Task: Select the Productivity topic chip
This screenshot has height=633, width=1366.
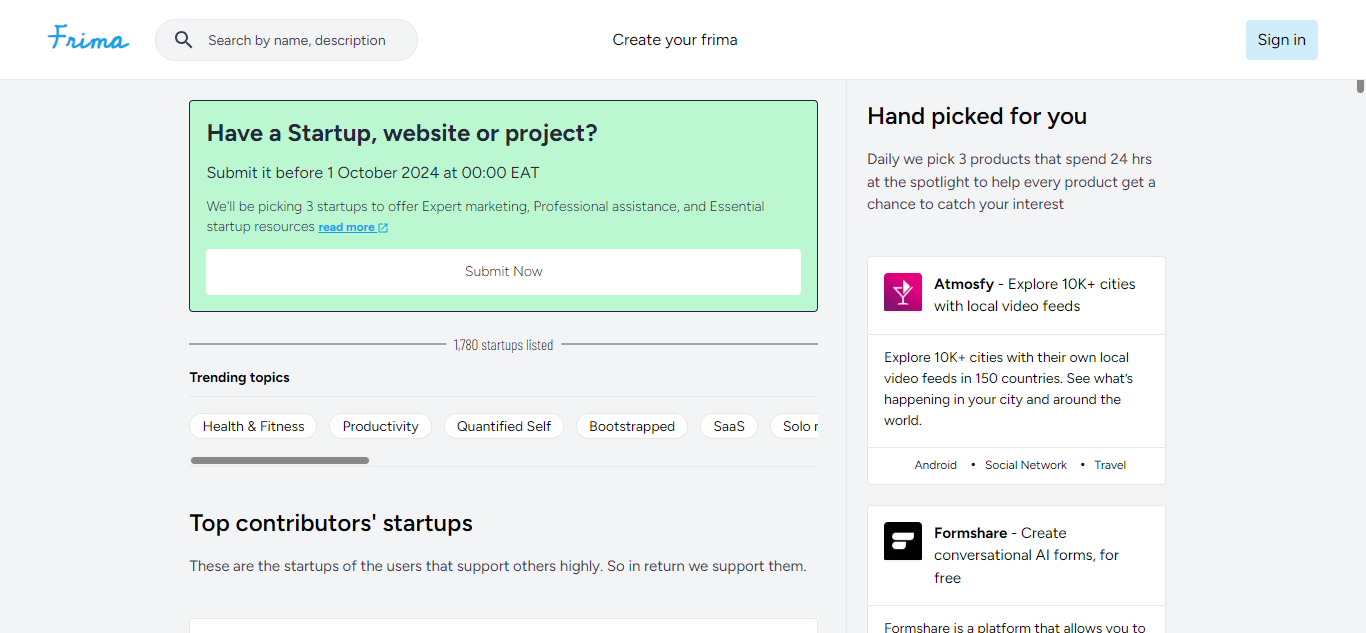Action: (x=380, y=426)
